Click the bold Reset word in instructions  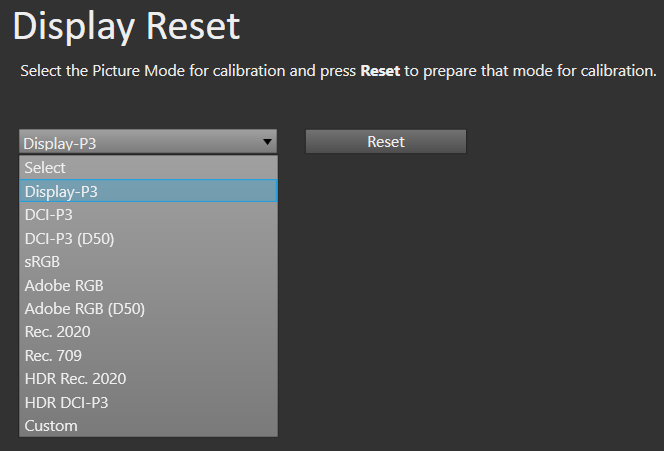coord(380,71)
